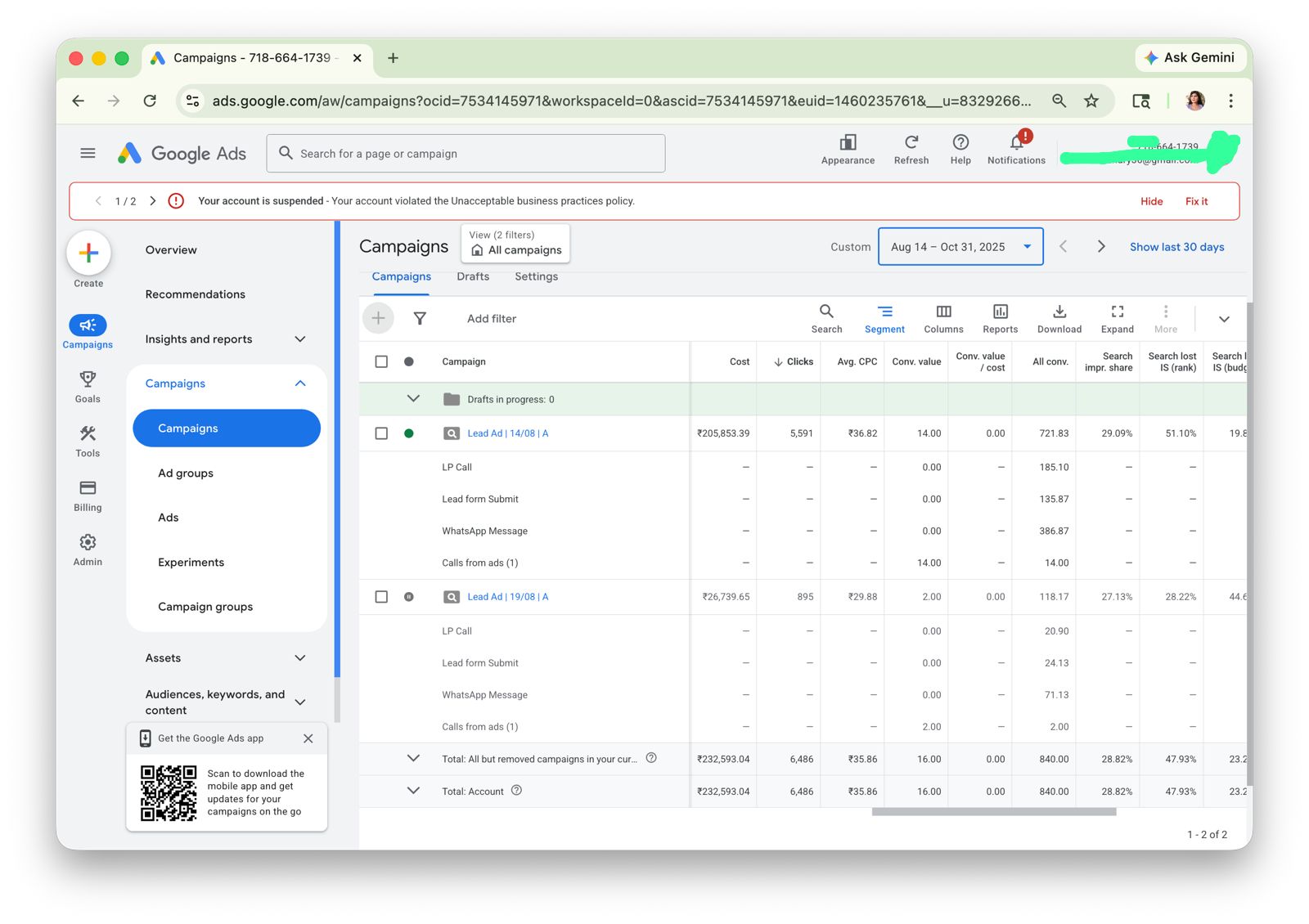
Task: Sort table by Clicks column
Action: tap(793, 361)
